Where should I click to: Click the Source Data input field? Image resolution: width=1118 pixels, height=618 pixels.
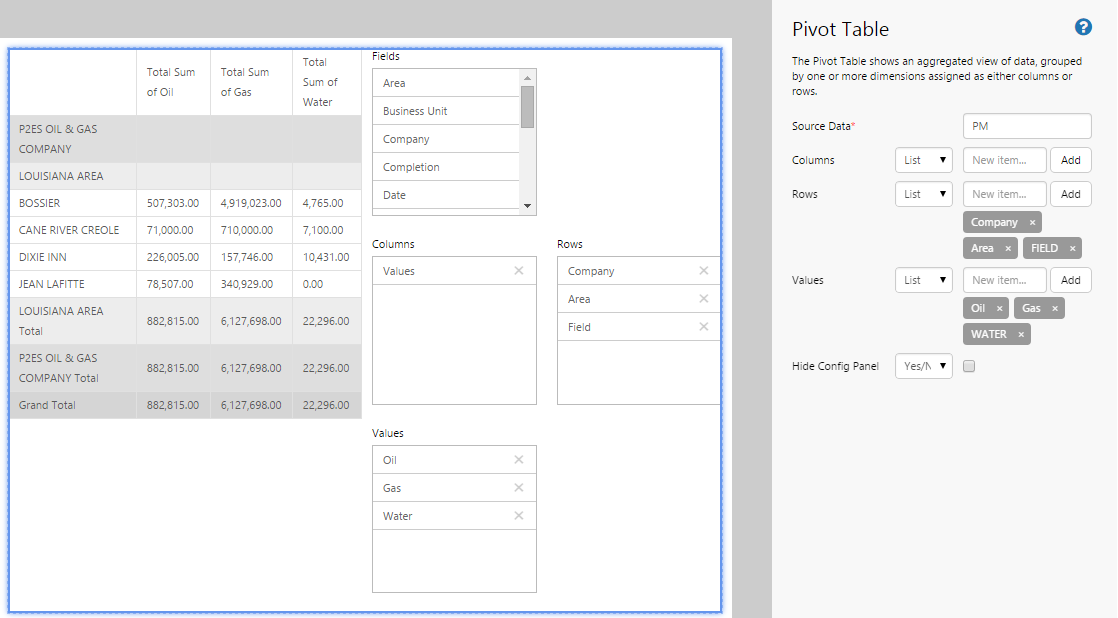click(x=1026, y=126)
